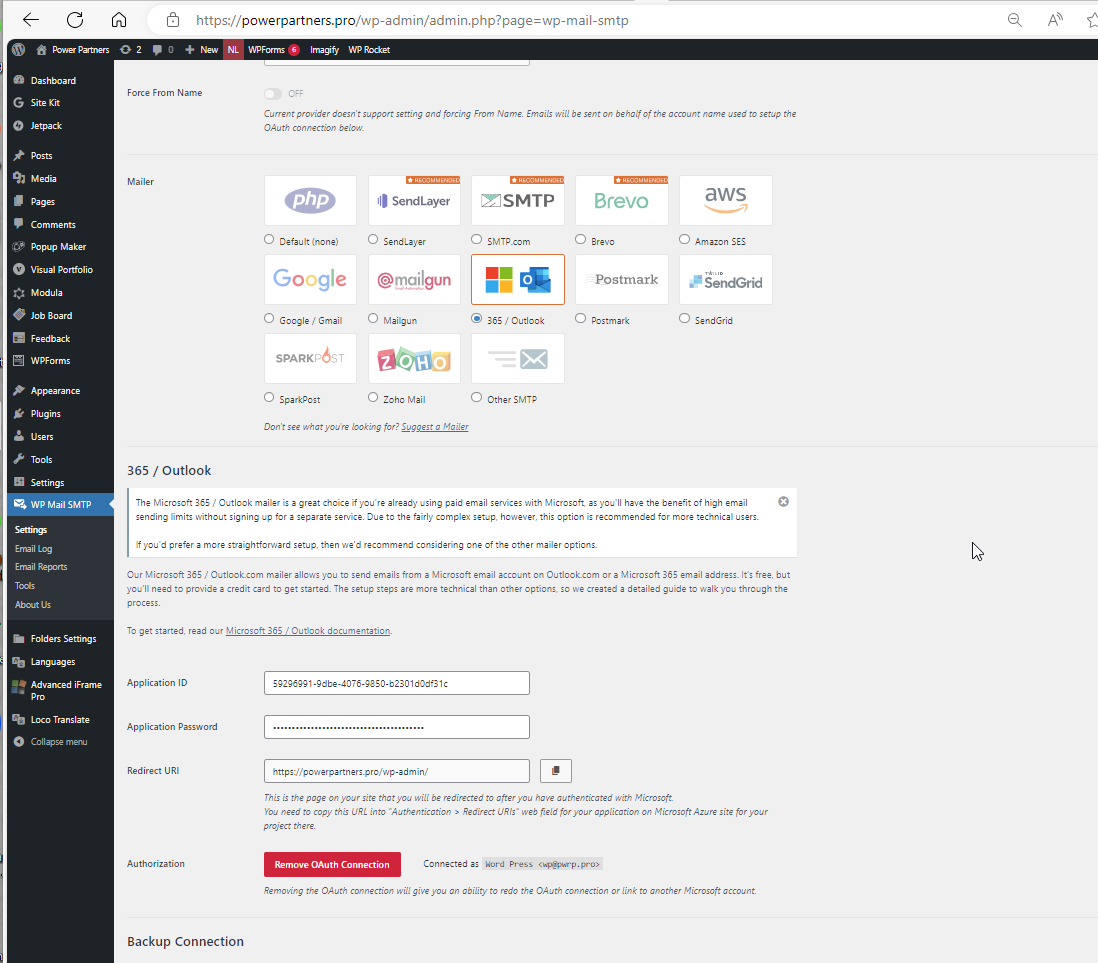Open Email Reports submenu item
This screenshot has height=963, width=1098.
point(41,567)
